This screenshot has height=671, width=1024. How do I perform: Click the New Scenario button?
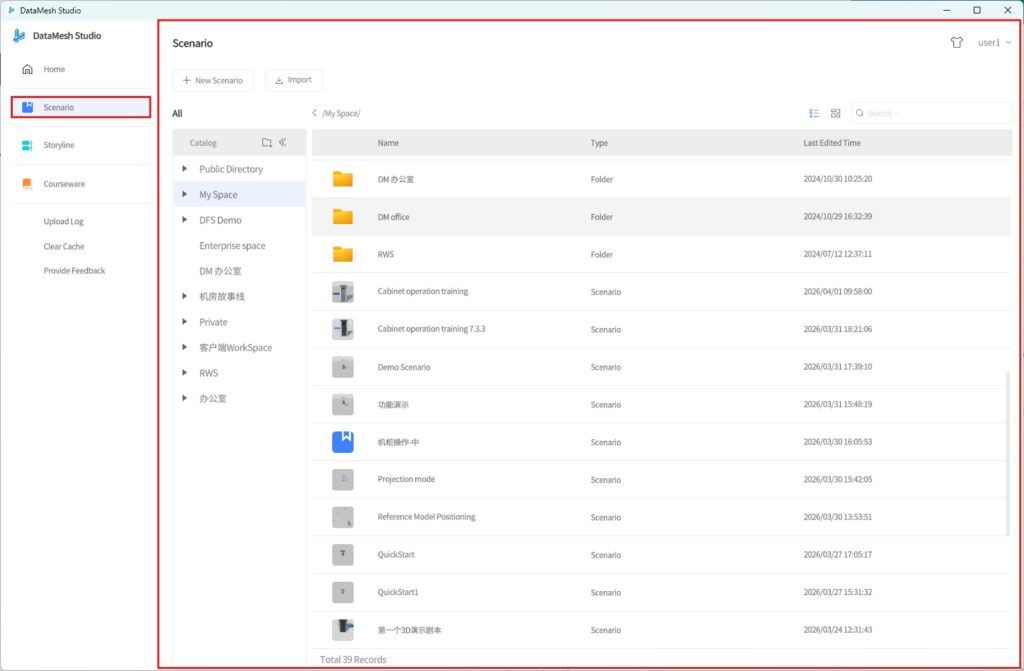tap(213, 80)
